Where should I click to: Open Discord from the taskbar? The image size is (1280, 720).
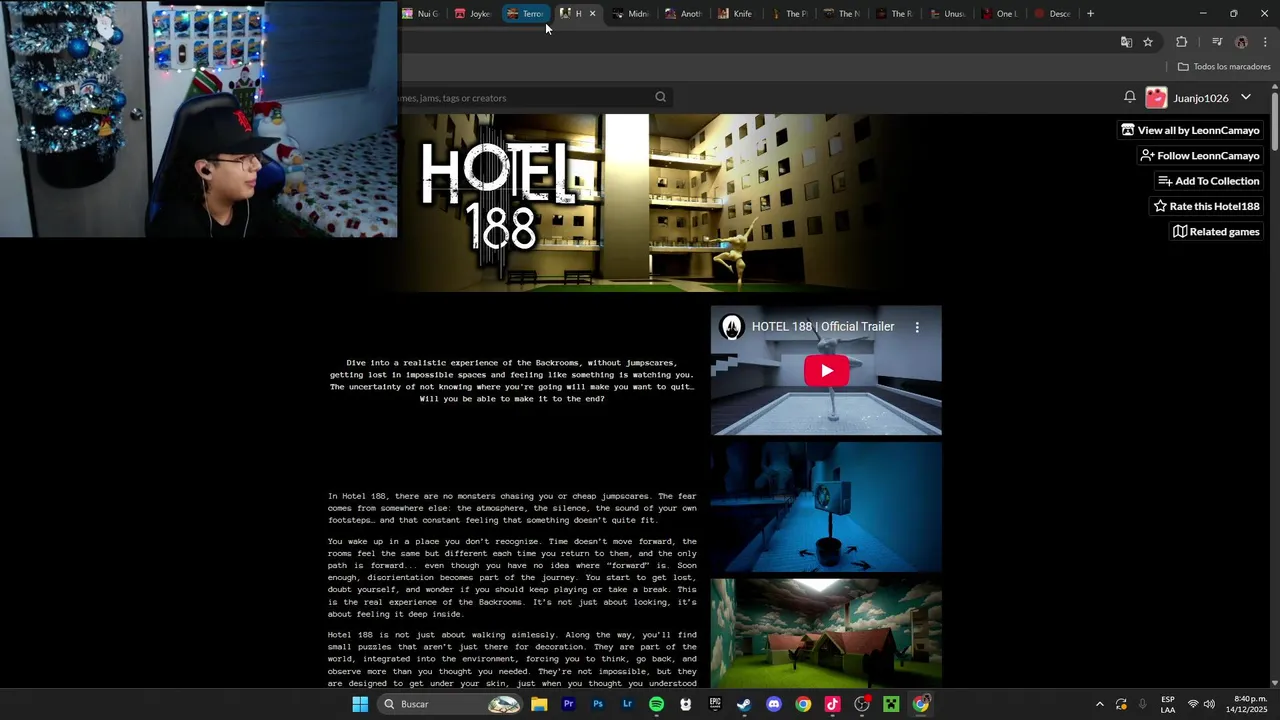773,704
